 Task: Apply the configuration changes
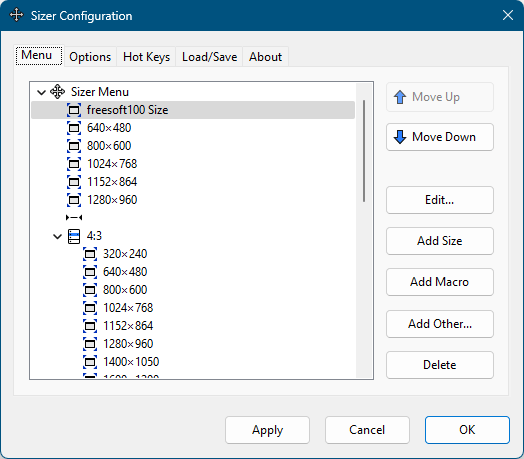267,430
